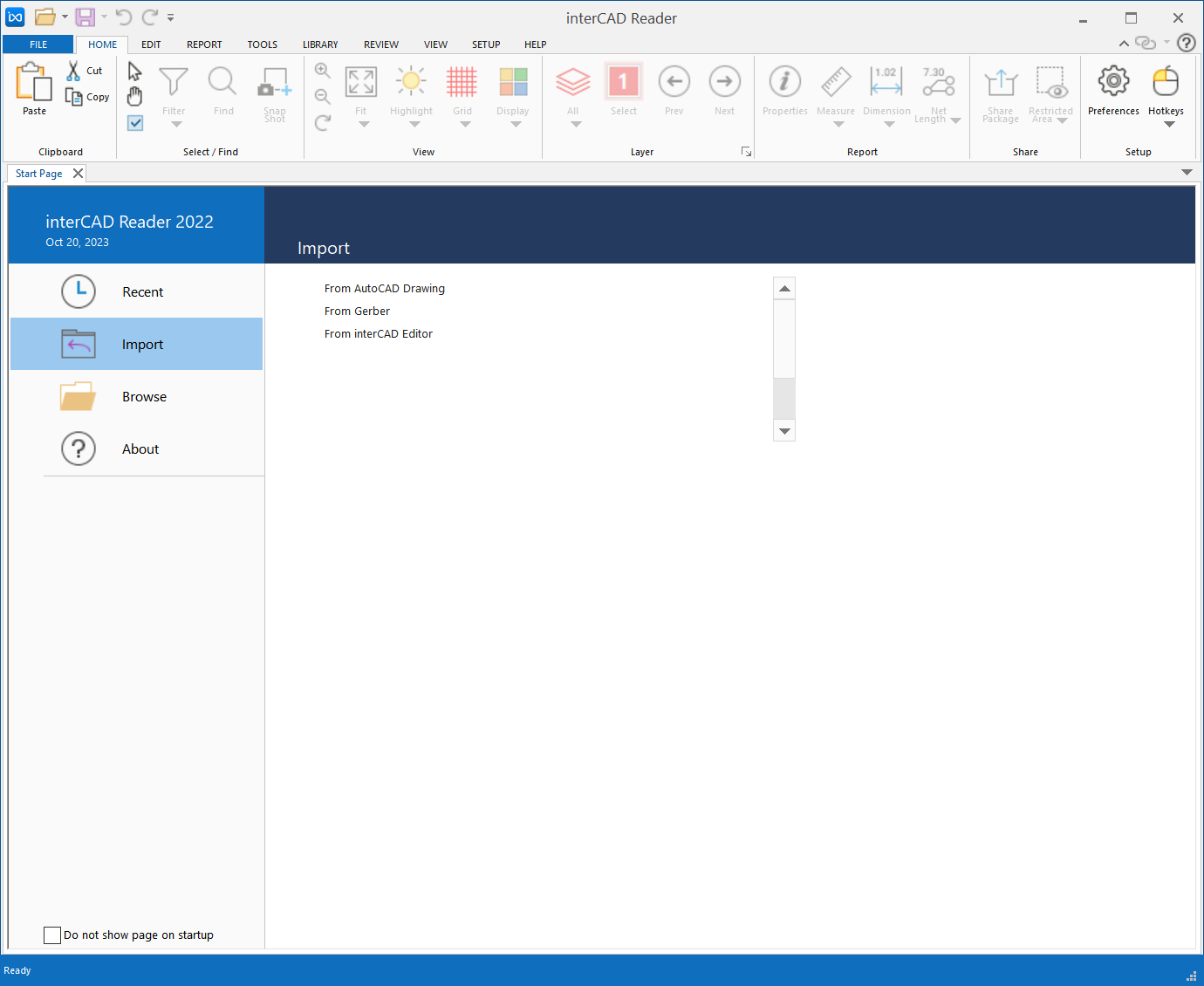Select the Import section

click(136, 344)
